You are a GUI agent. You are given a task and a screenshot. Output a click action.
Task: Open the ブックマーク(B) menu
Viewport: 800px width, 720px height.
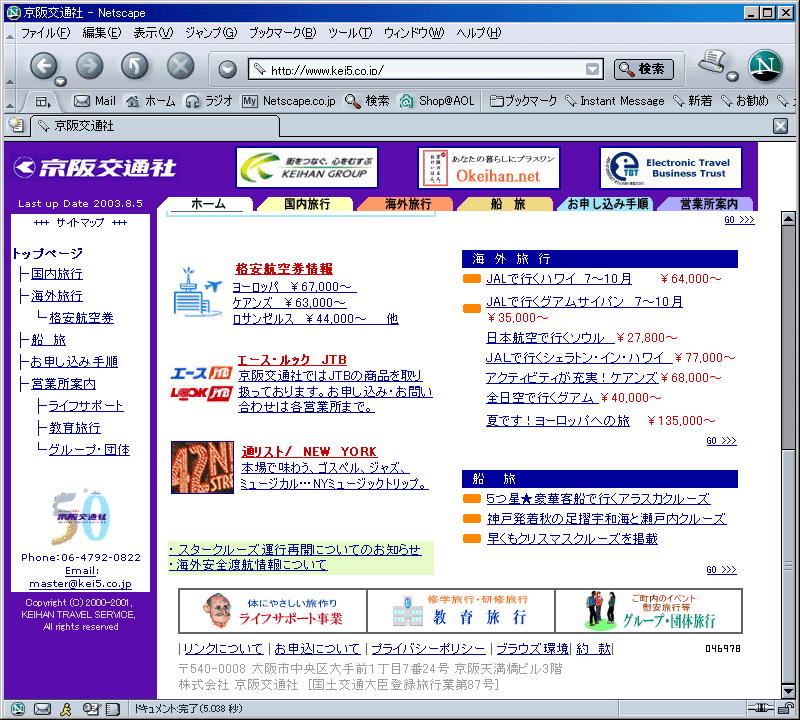(283, 33)
